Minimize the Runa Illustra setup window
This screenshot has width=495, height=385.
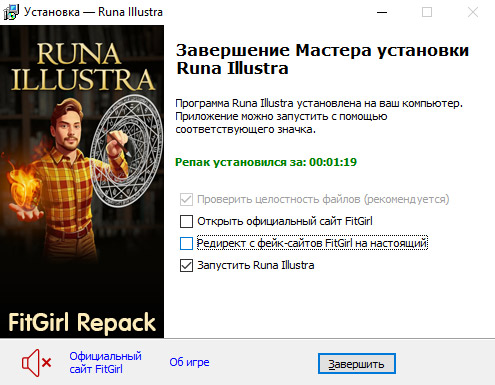382,12
